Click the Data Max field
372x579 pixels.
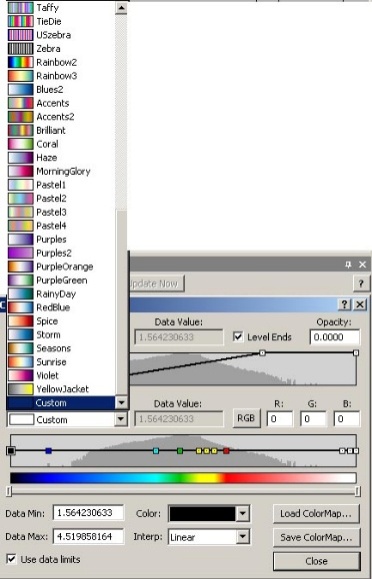click(89, 537)
